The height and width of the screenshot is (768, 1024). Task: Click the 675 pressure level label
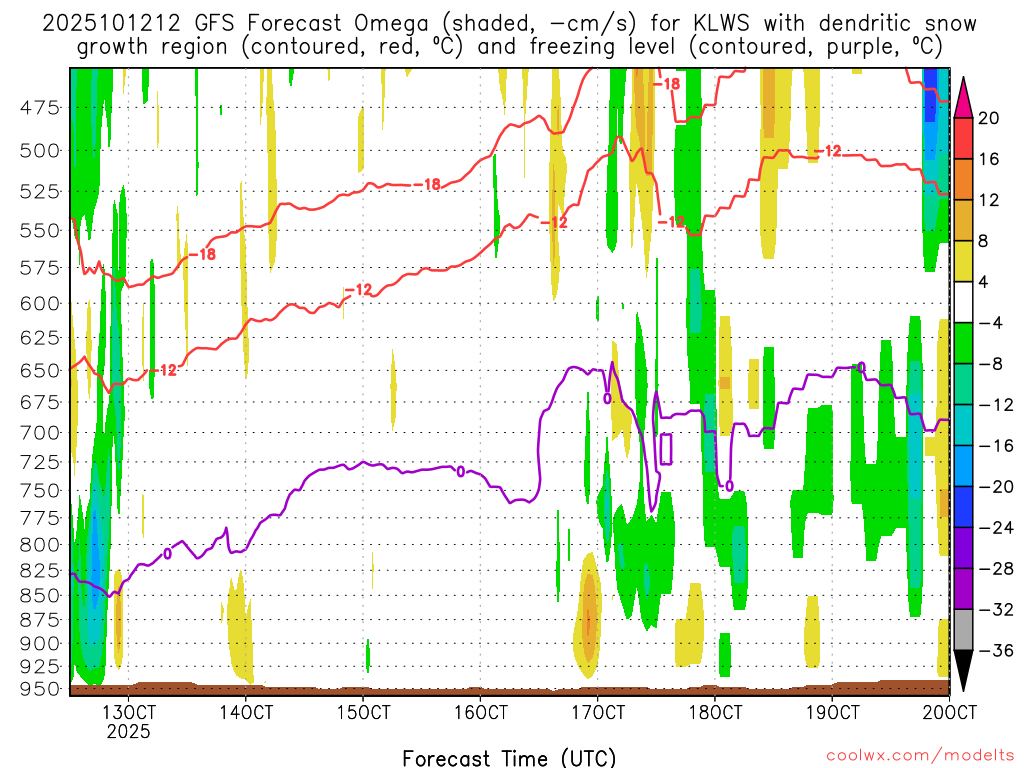[x=40, y=402]
